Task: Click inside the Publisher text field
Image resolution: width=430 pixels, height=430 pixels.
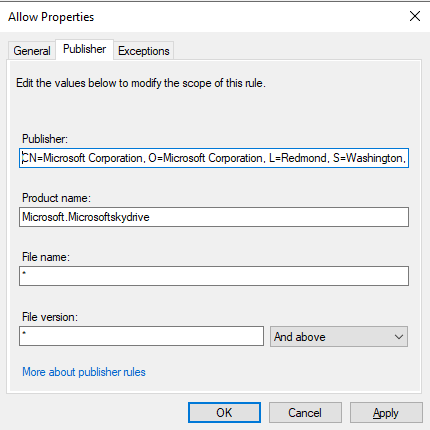Action: [214, 158]
